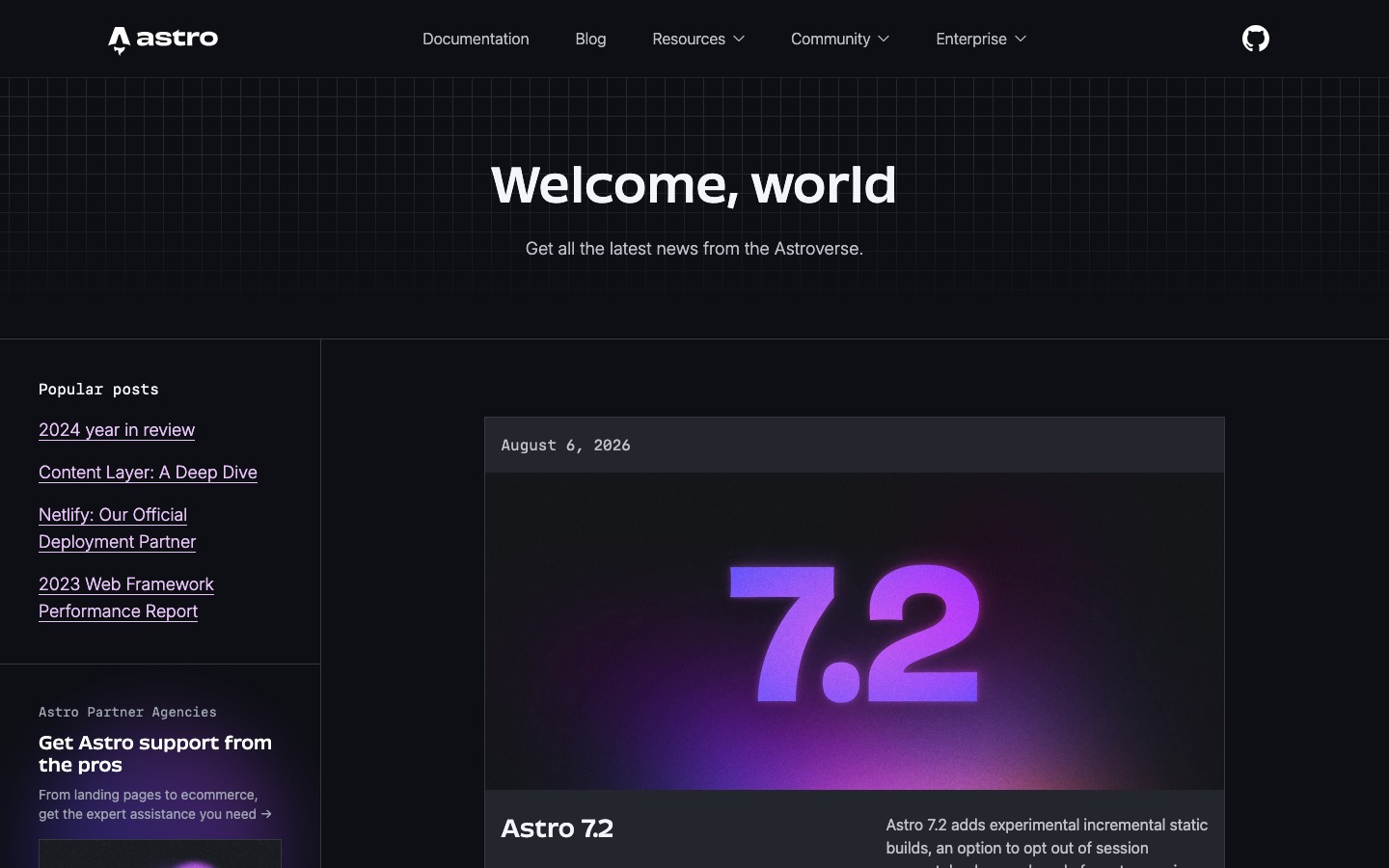Click the Astro 7.2 cover image

click(x=855, y=631)
